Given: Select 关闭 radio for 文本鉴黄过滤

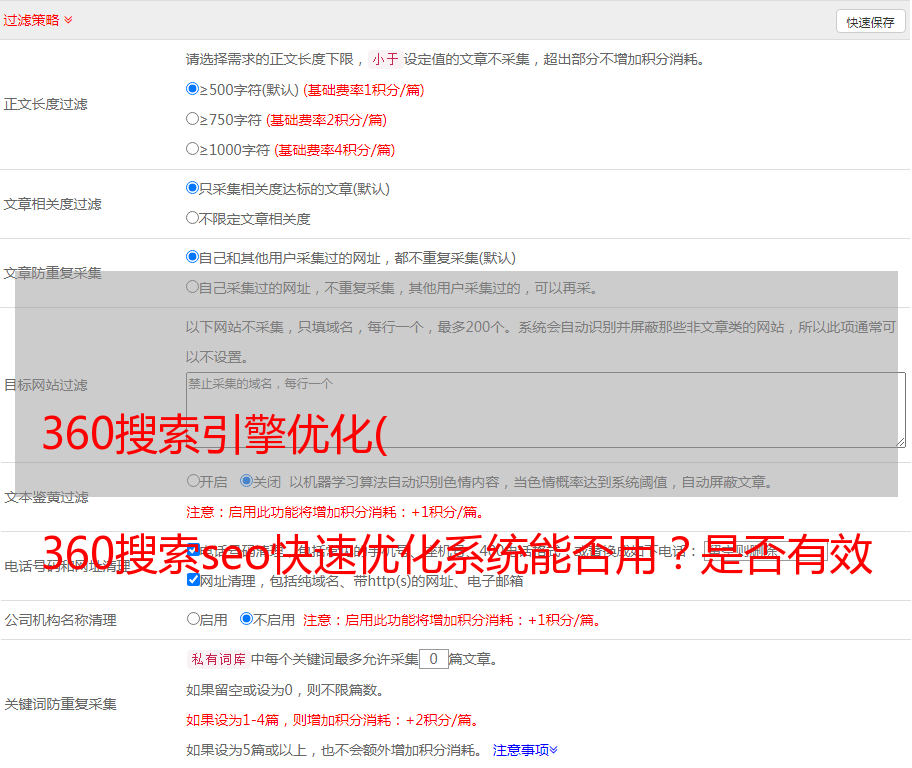Looking at the screenshot, I should pyautogui.click(x=247, y=481).
